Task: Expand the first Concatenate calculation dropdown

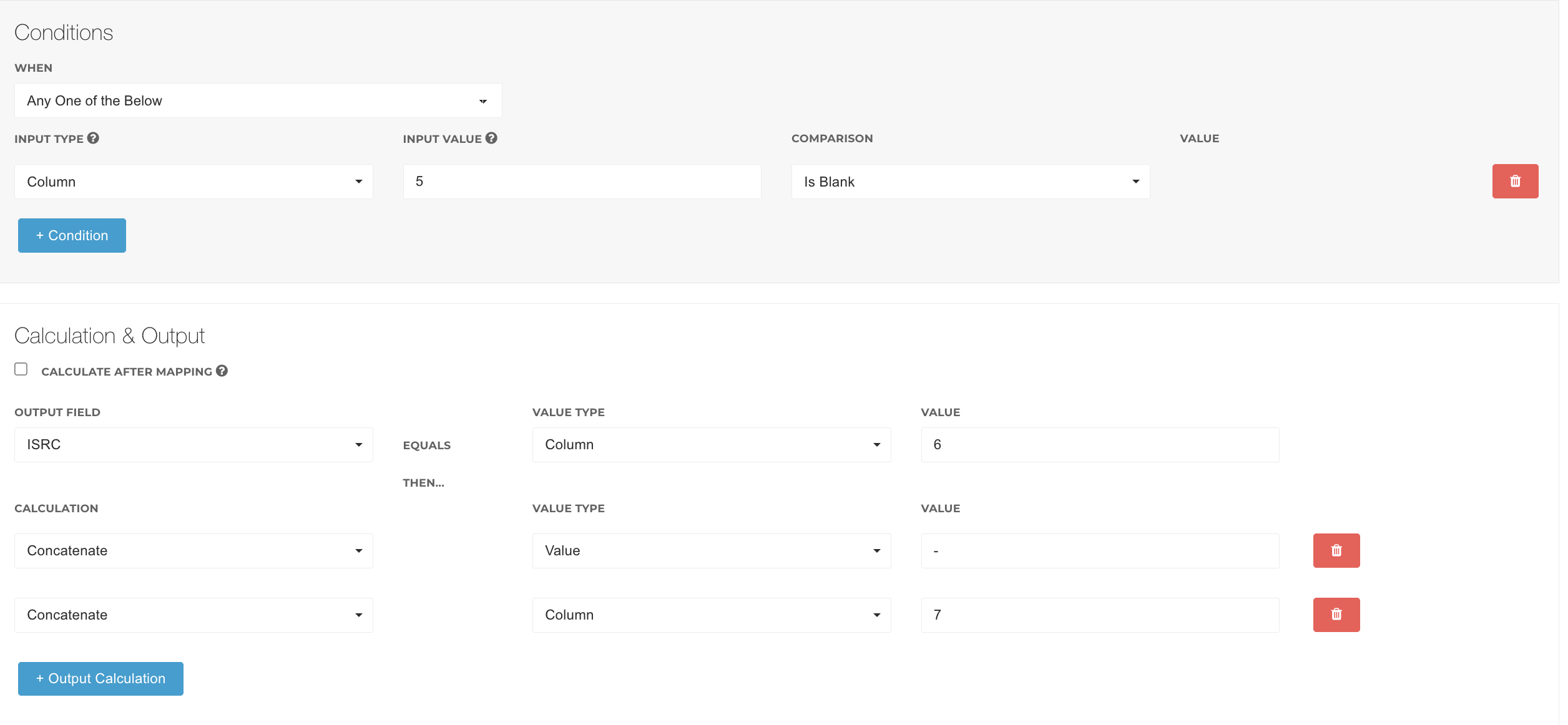Action: [x=194, y=550]
